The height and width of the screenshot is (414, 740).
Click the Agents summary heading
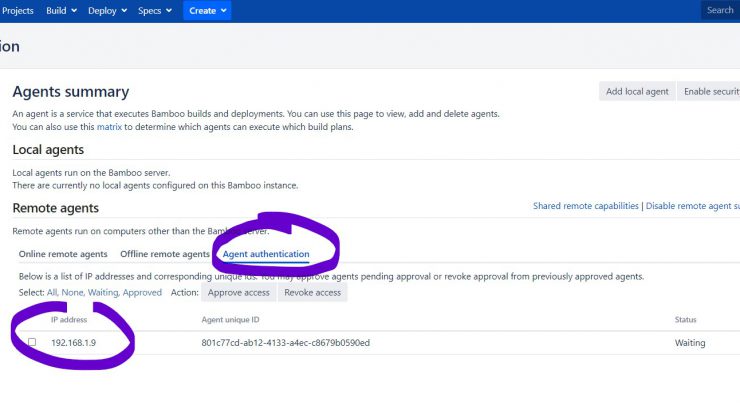point(71,92)
